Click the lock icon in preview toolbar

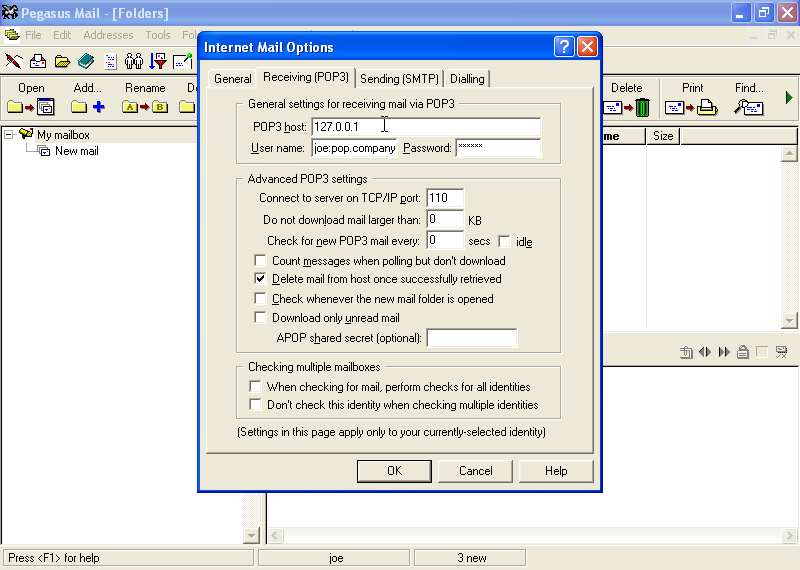click(743, 352)
